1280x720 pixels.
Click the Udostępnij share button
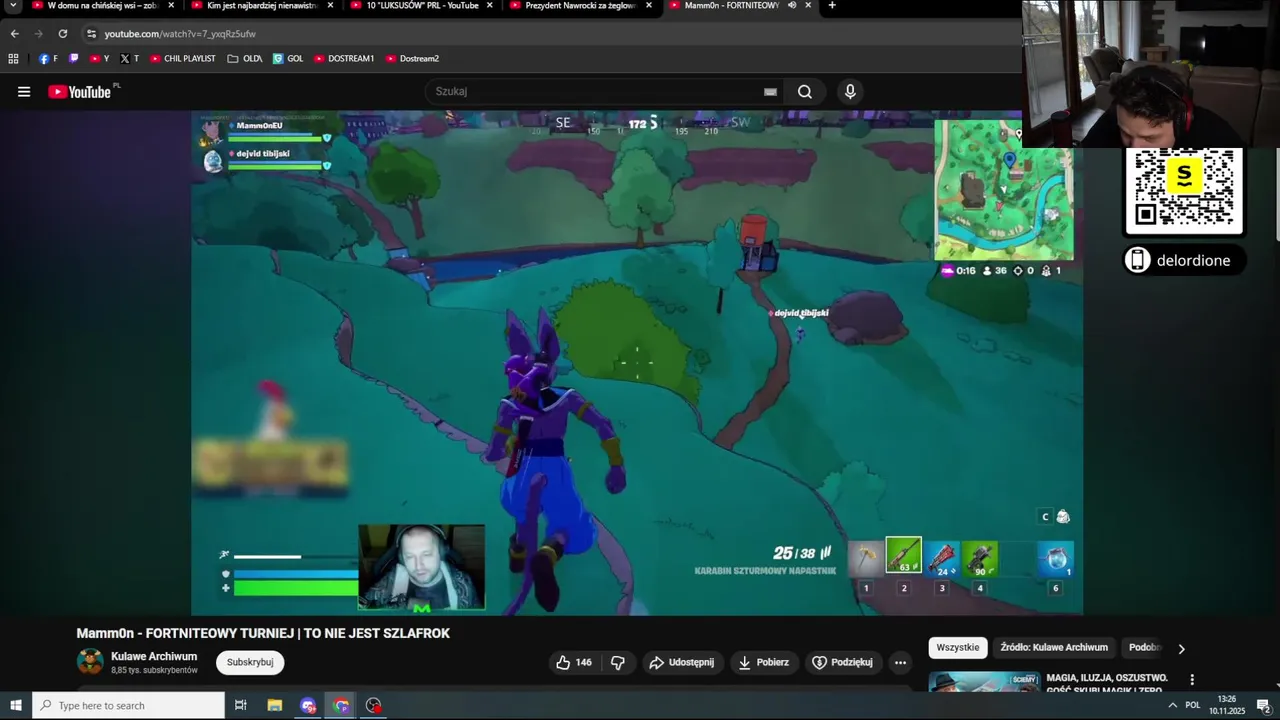[682, 662]
